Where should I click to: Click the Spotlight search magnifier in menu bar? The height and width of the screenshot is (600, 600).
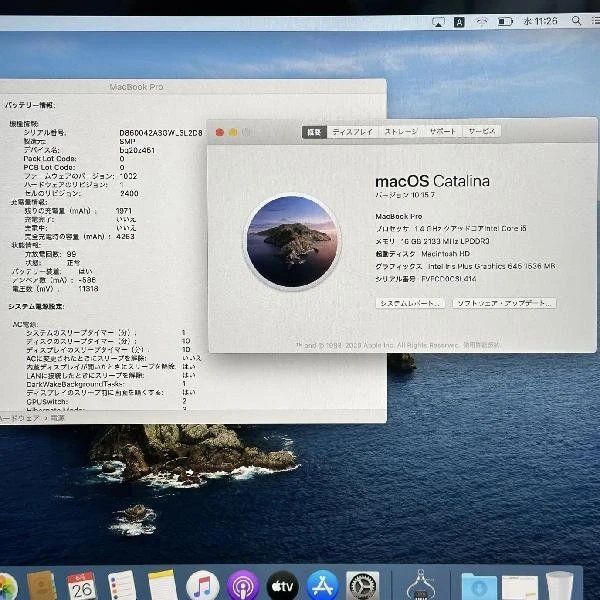coord(576,20)
